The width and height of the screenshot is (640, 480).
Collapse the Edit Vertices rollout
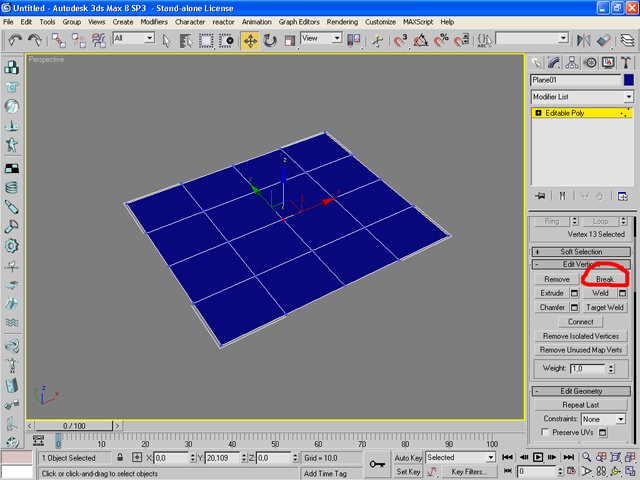(581, 264)
